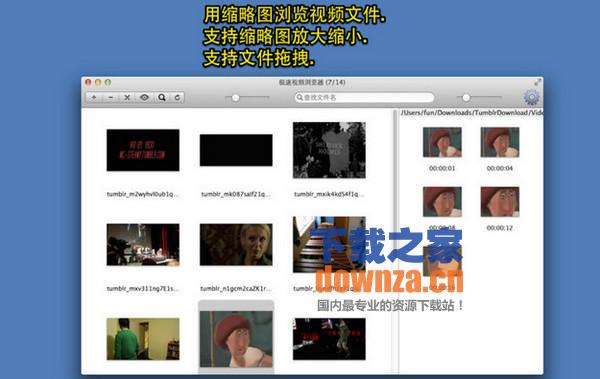Click the filename search field
Image resolution: width=600 pixels, height=379 pixels.
pyautogui.click(x=364, y=98)
